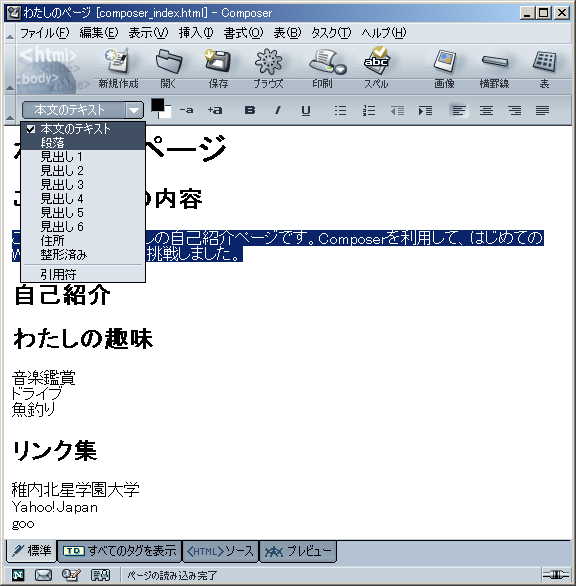Toggle underline formatting button

pyautogui.click(x=306, y=110)
